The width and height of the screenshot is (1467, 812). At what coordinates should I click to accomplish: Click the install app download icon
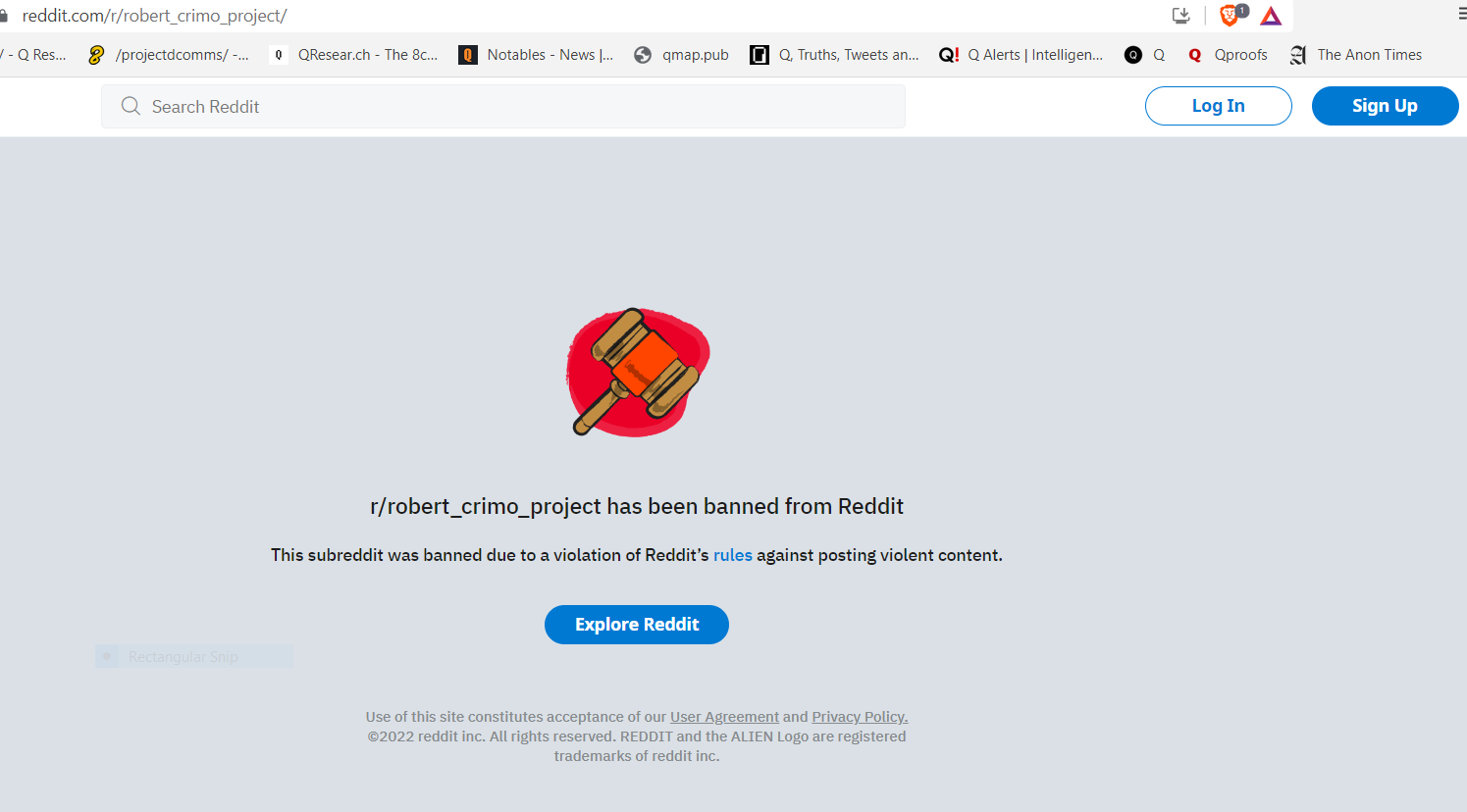click(x=1181, y=16)
